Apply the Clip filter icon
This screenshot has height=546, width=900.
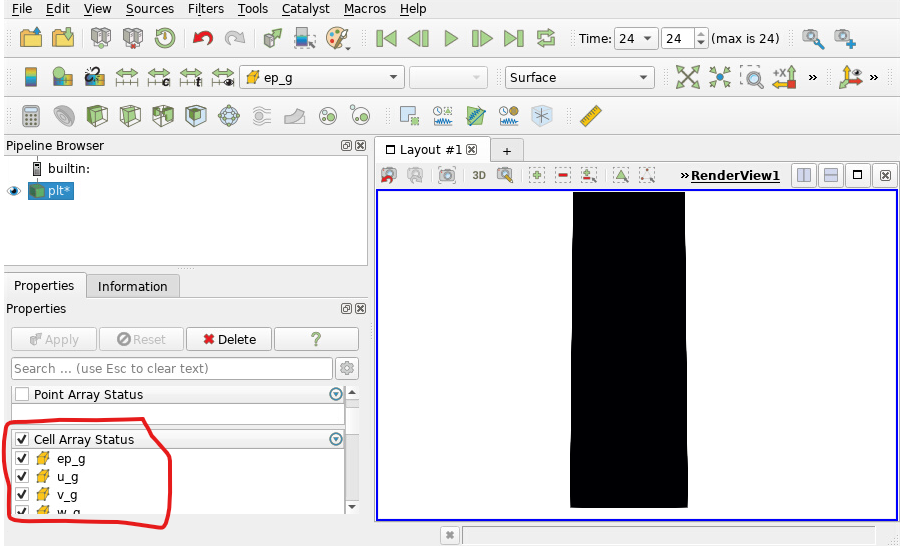(x=97, y=116)
